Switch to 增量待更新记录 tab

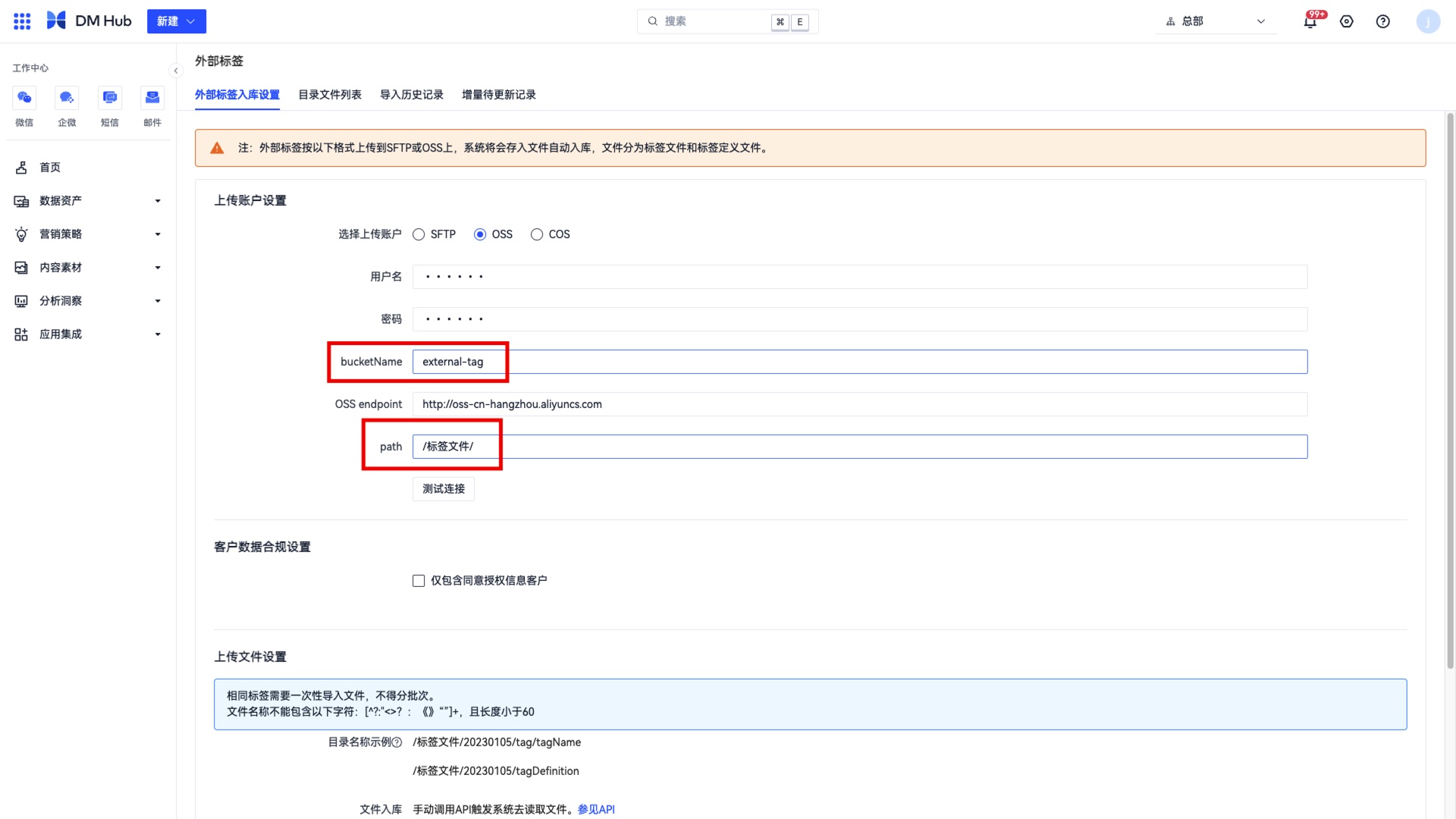click(499, 95)
